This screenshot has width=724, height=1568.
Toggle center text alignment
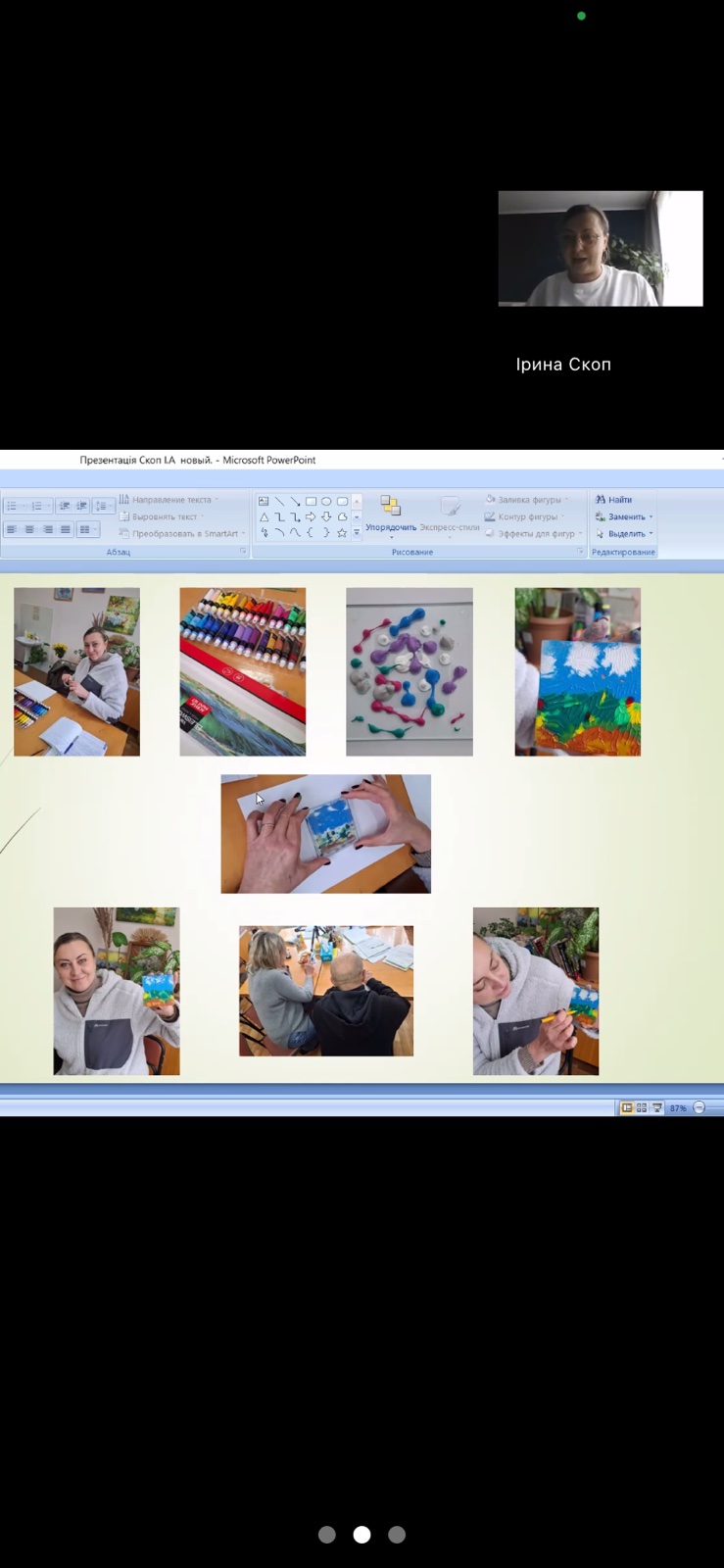(29, 529)
